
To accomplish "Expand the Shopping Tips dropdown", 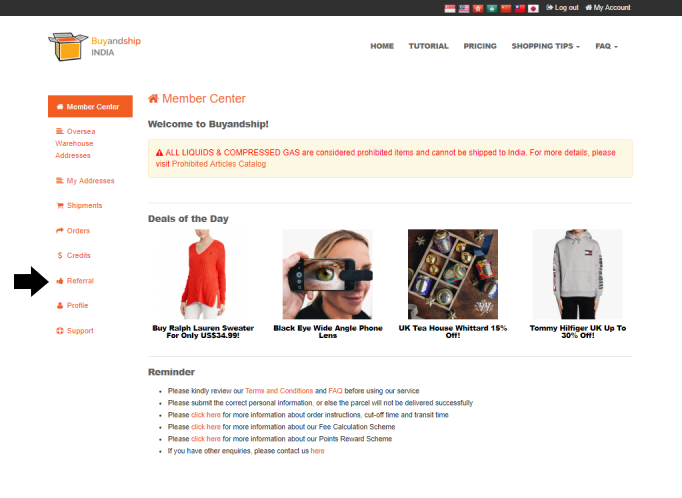I will tap(545, 46).
